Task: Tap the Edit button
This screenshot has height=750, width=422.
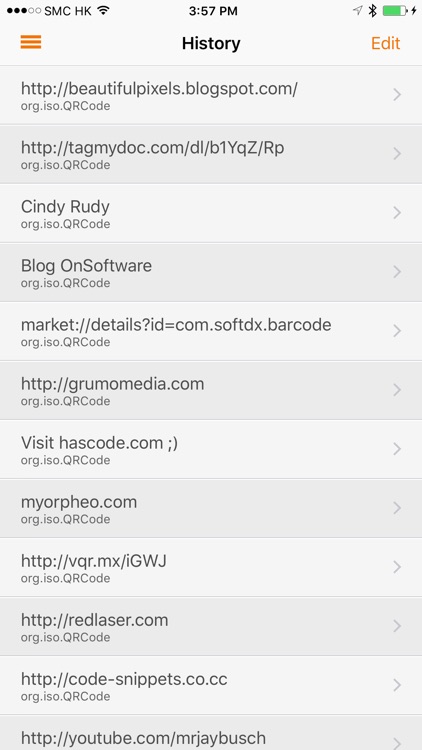Action: 386,43
